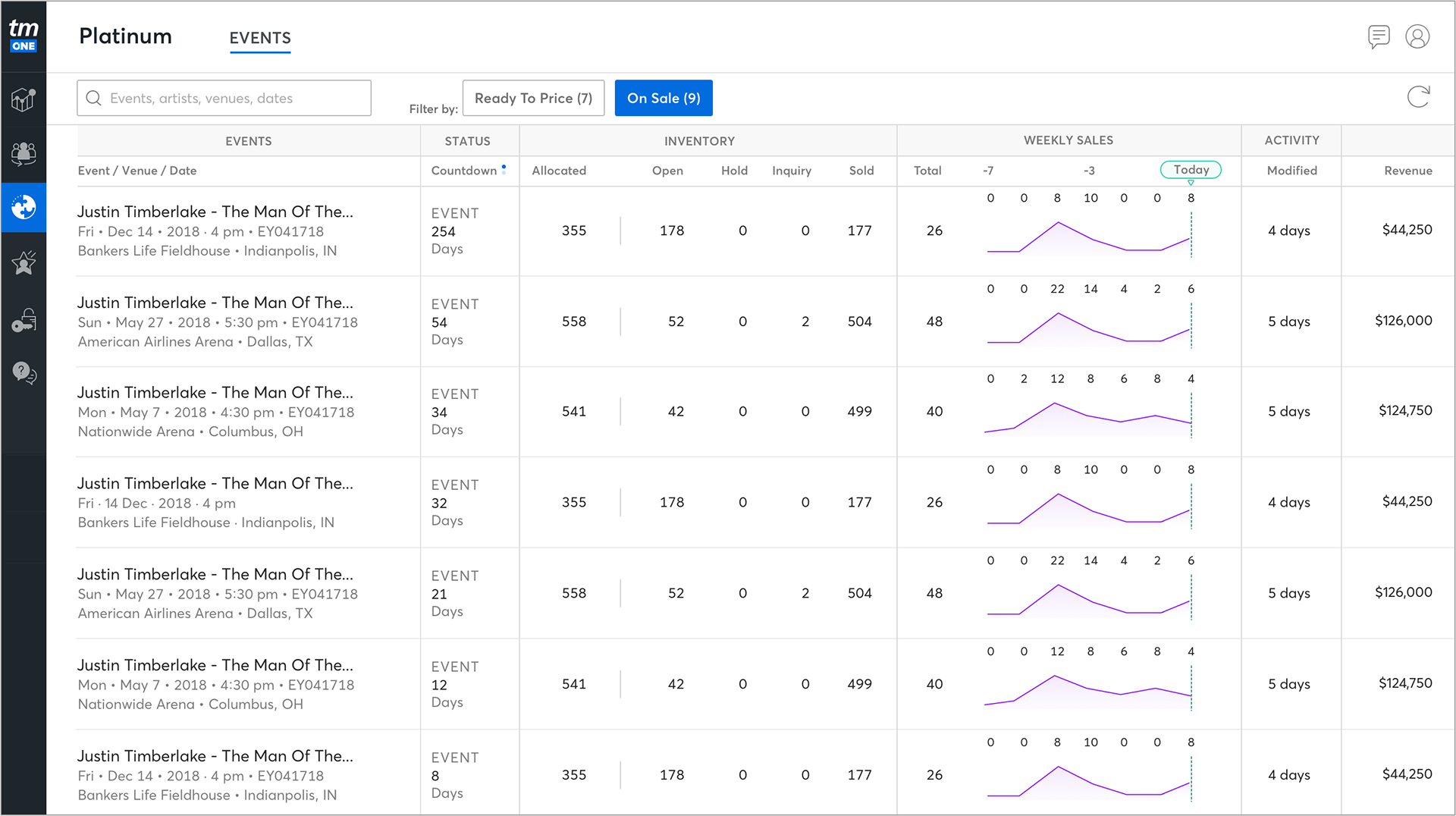Click weekly total 40 in 34 days row
1456x816 pixels.
coord(934,412)
